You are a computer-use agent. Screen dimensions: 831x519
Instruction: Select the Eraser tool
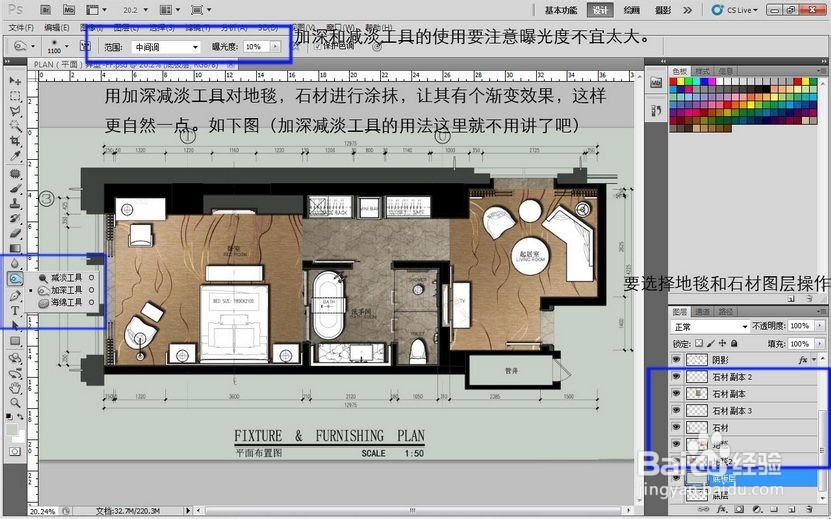tap(15, 233)
